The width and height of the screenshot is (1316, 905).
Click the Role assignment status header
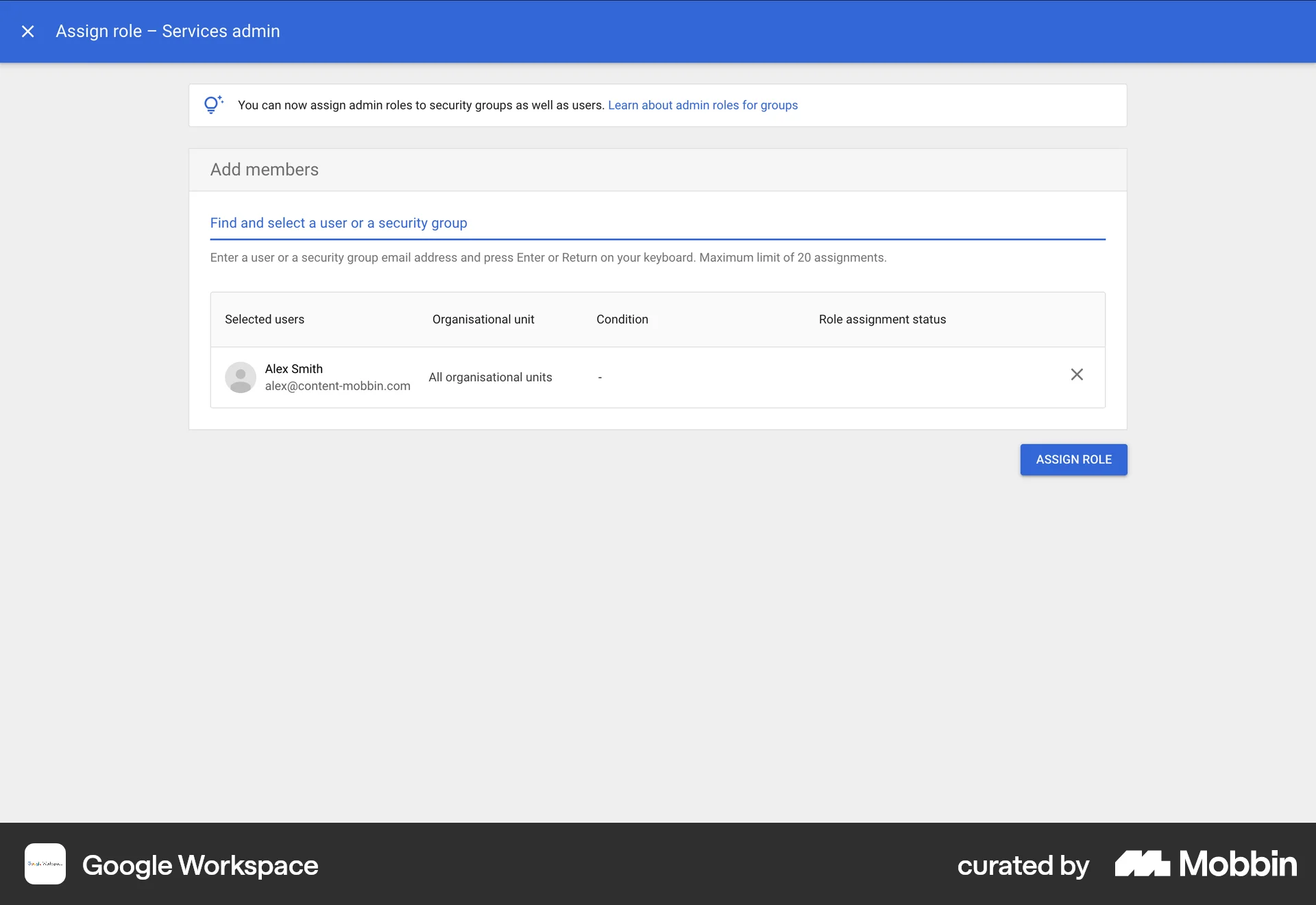tap(882, 319)
